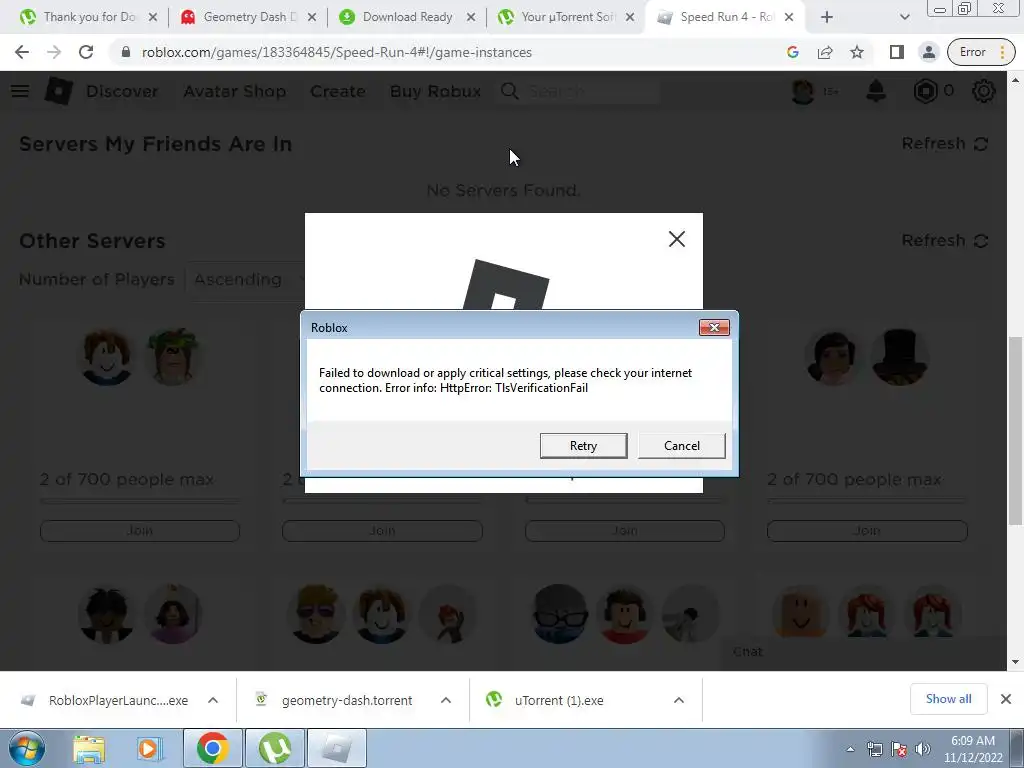This screenshot has width=1024, height=768.
Task: Click the Google icon in address bar
Action: click(x=793, y=52)
